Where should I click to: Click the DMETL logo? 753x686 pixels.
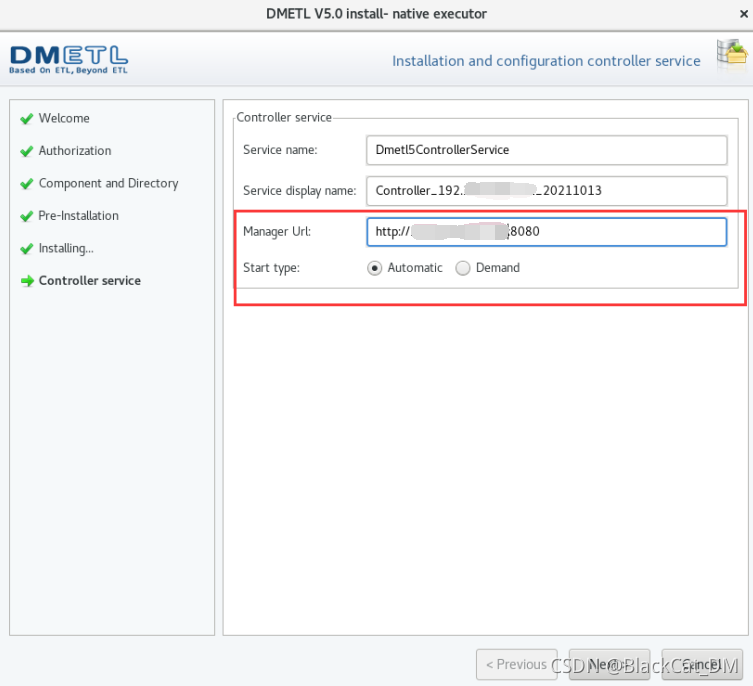click(x=69, y=60)
